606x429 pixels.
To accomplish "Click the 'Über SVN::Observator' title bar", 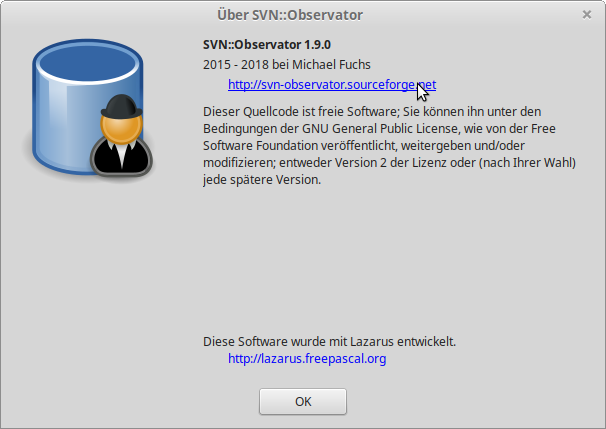I will point(290,15).
